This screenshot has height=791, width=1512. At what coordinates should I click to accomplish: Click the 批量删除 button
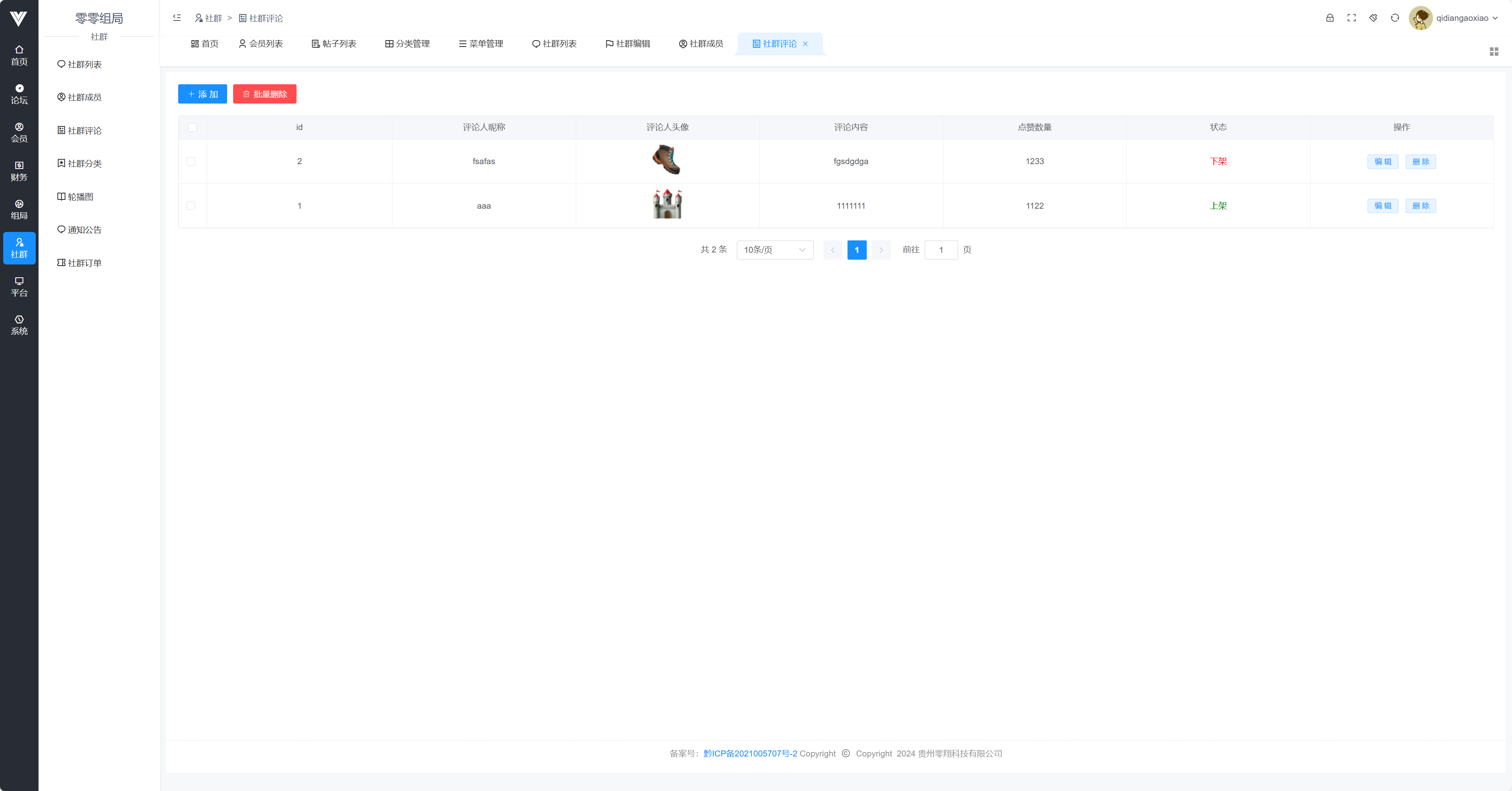(264, 94)
